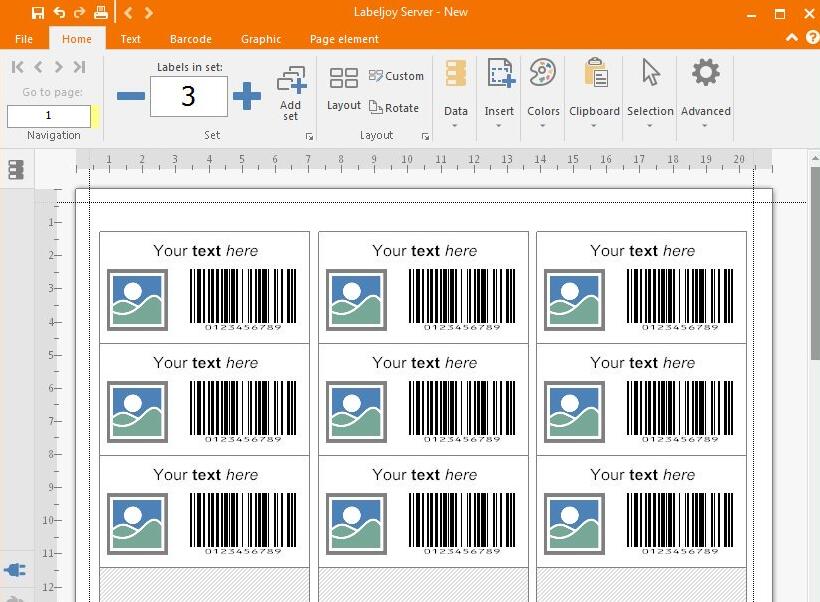Go back with the orange left chevron
The height and width of the screenshot is (602, 820).
coord(128,12)
